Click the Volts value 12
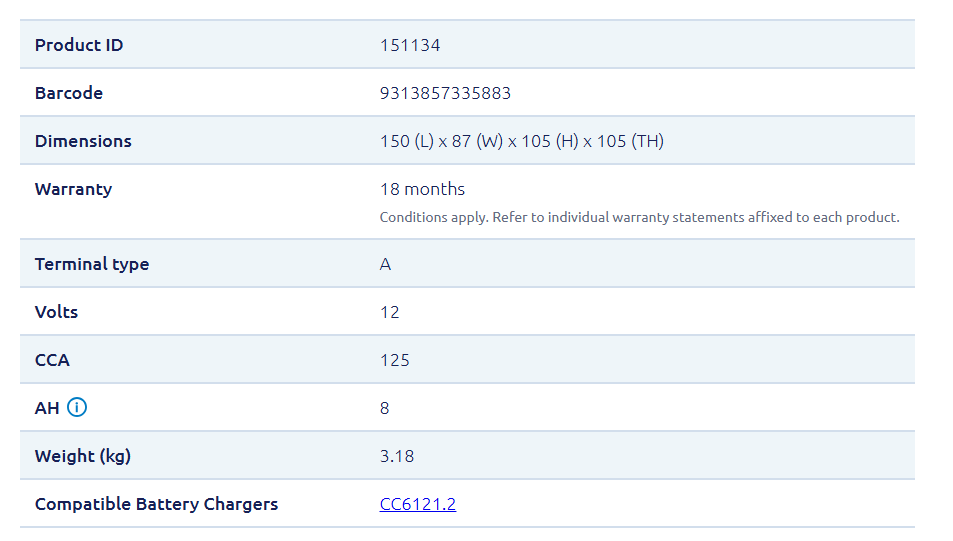 point(389,312)
